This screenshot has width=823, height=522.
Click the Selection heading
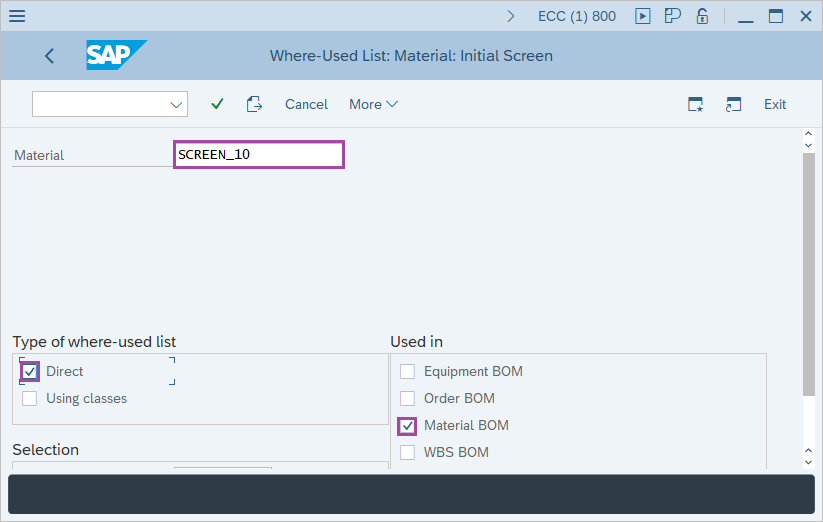46,450
